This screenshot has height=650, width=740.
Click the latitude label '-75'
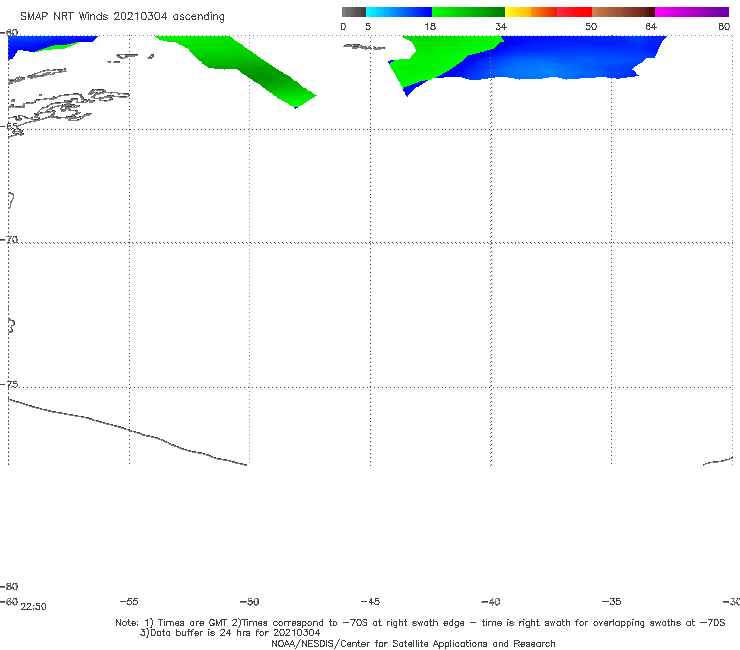click(x=9, y=384)
